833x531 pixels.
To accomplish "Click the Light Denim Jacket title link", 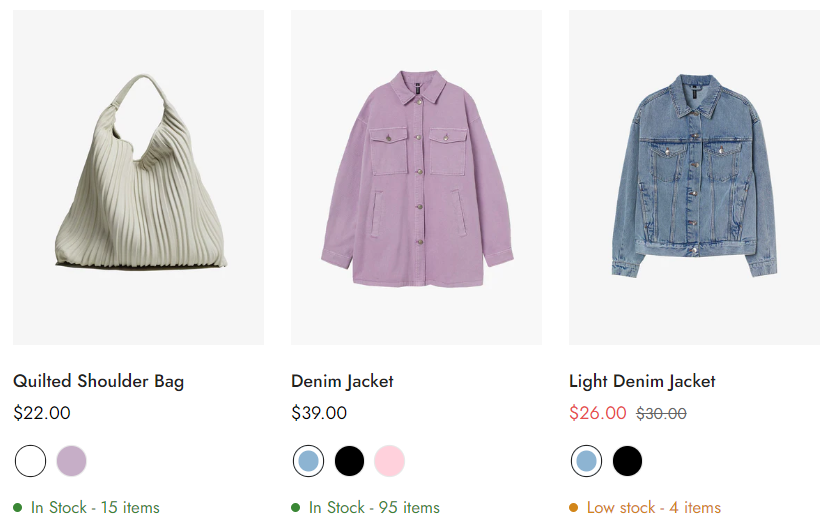I will [x=642, y=381].
